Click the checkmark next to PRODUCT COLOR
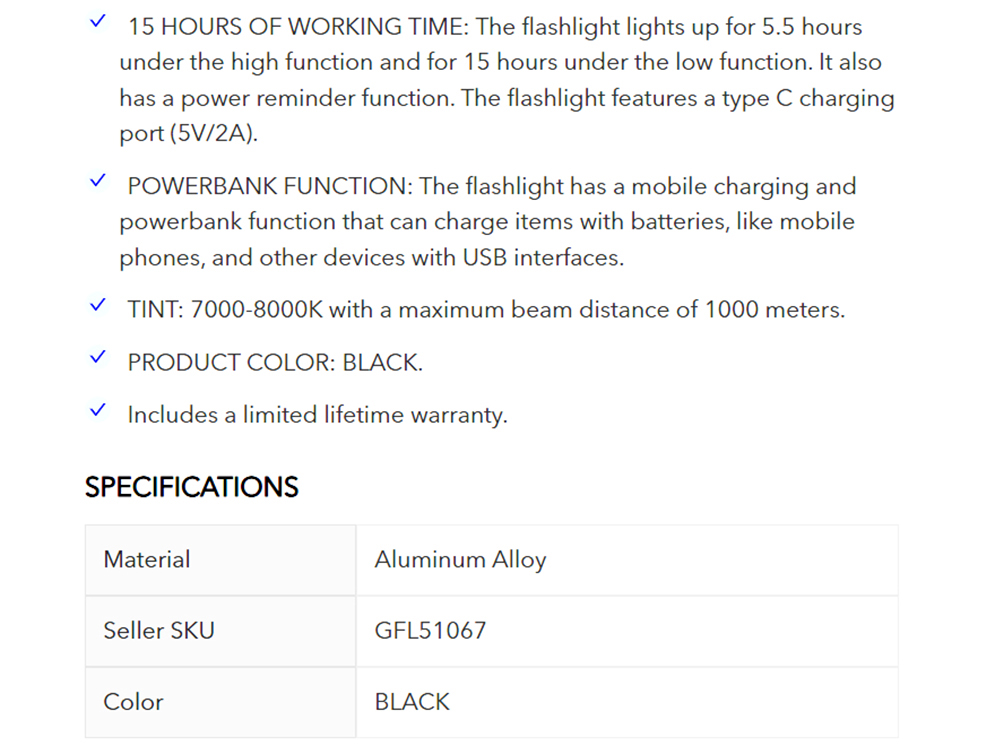Screen dimensions: 995x754 (x=98, y=358)
